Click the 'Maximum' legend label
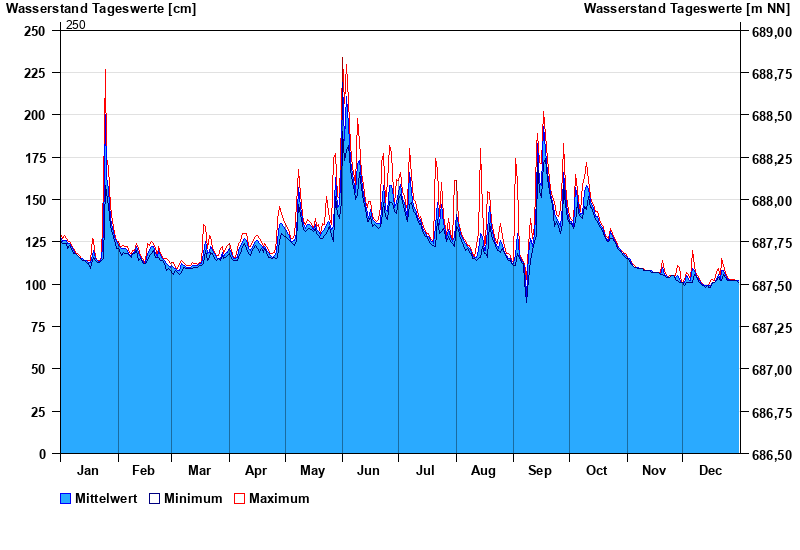 (x=279, y=498)
